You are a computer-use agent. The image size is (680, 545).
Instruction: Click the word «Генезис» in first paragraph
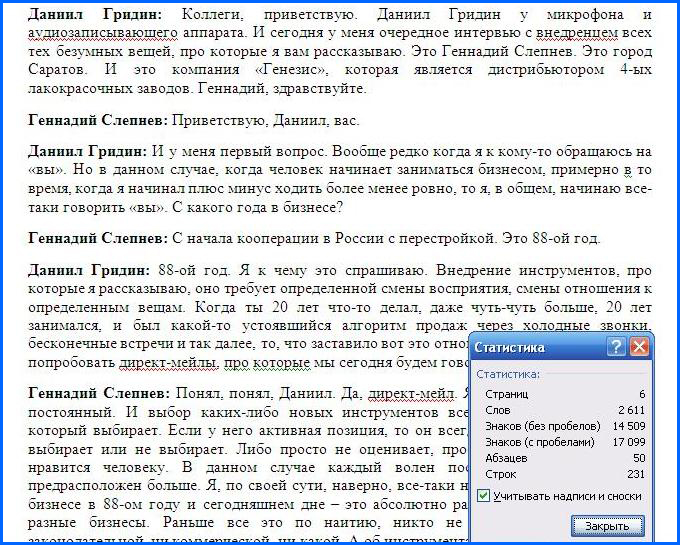coord(291,70)
